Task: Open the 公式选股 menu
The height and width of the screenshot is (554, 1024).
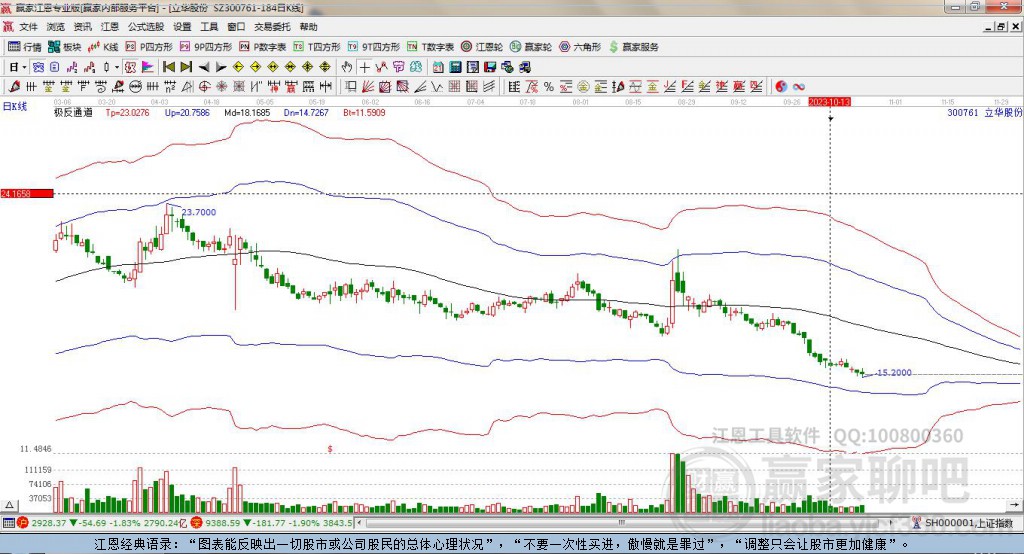Action: tap(146, 27)
